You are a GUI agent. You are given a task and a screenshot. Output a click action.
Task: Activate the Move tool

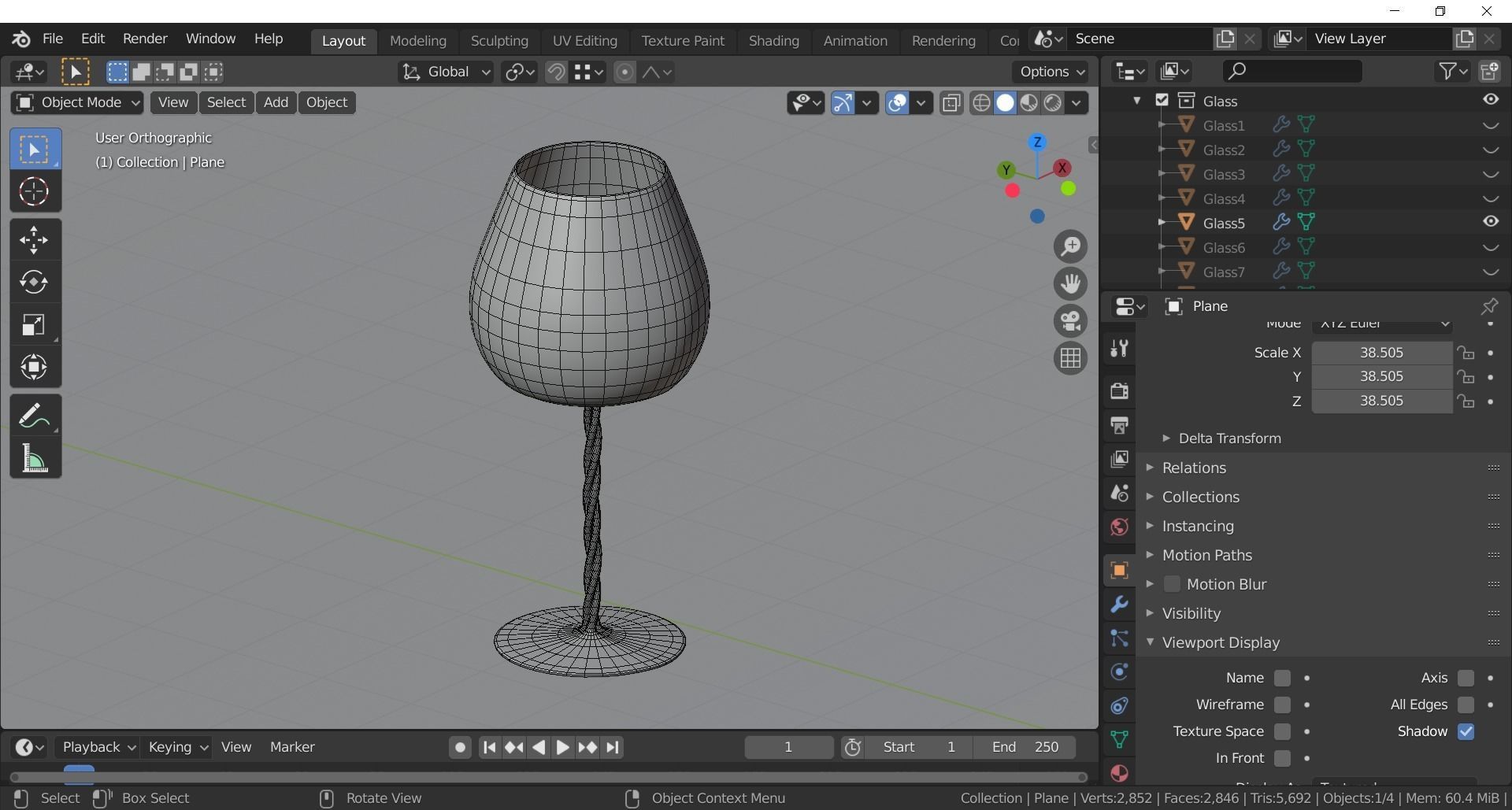[34, 240]
